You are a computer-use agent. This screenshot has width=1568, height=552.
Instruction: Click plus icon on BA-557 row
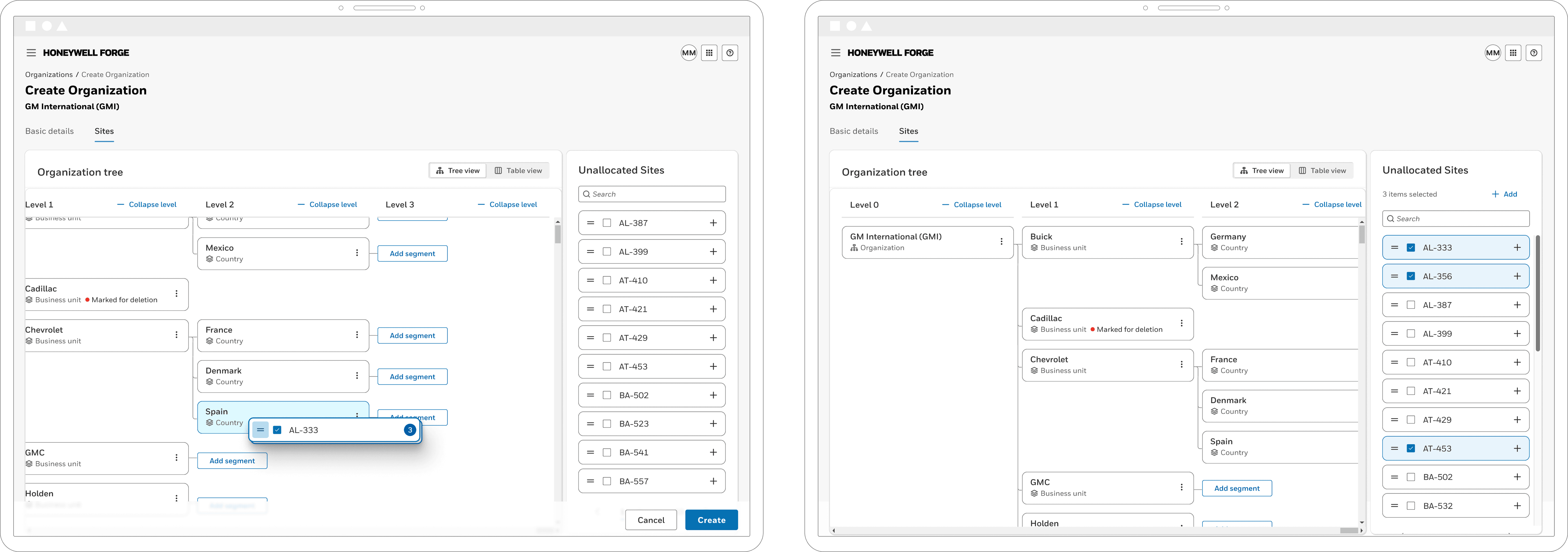coord(713,482)
